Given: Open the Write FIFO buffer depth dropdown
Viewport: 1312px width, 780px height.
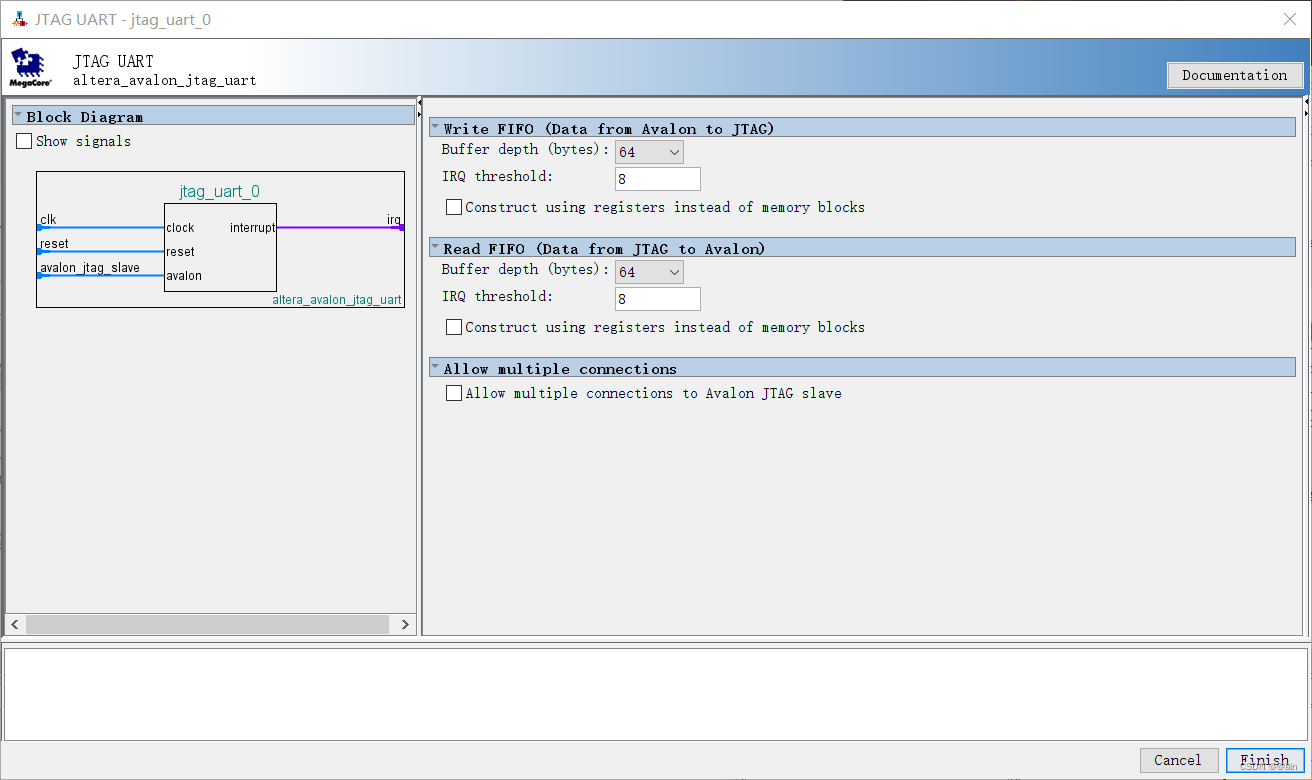Looking at the screenshot, I should coord(649,152).
